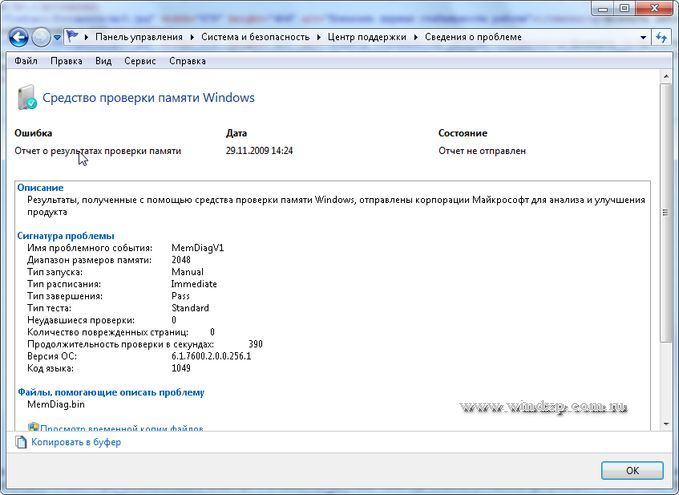Maximize the window
This screenshot has height=495, width=679.
624,9
